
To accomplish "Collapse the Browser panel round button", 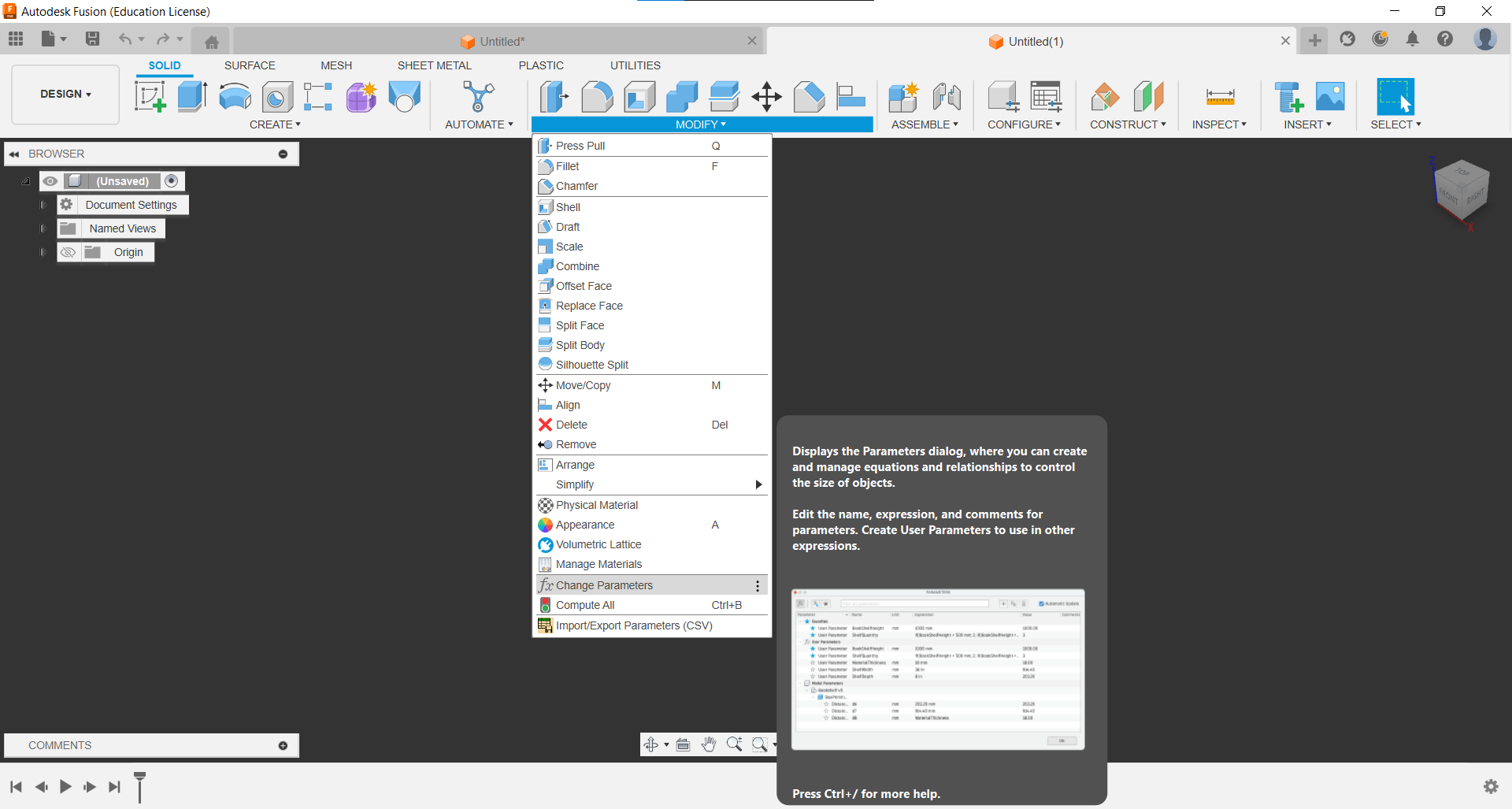I will pyautogui.click(x=283, y=154).
